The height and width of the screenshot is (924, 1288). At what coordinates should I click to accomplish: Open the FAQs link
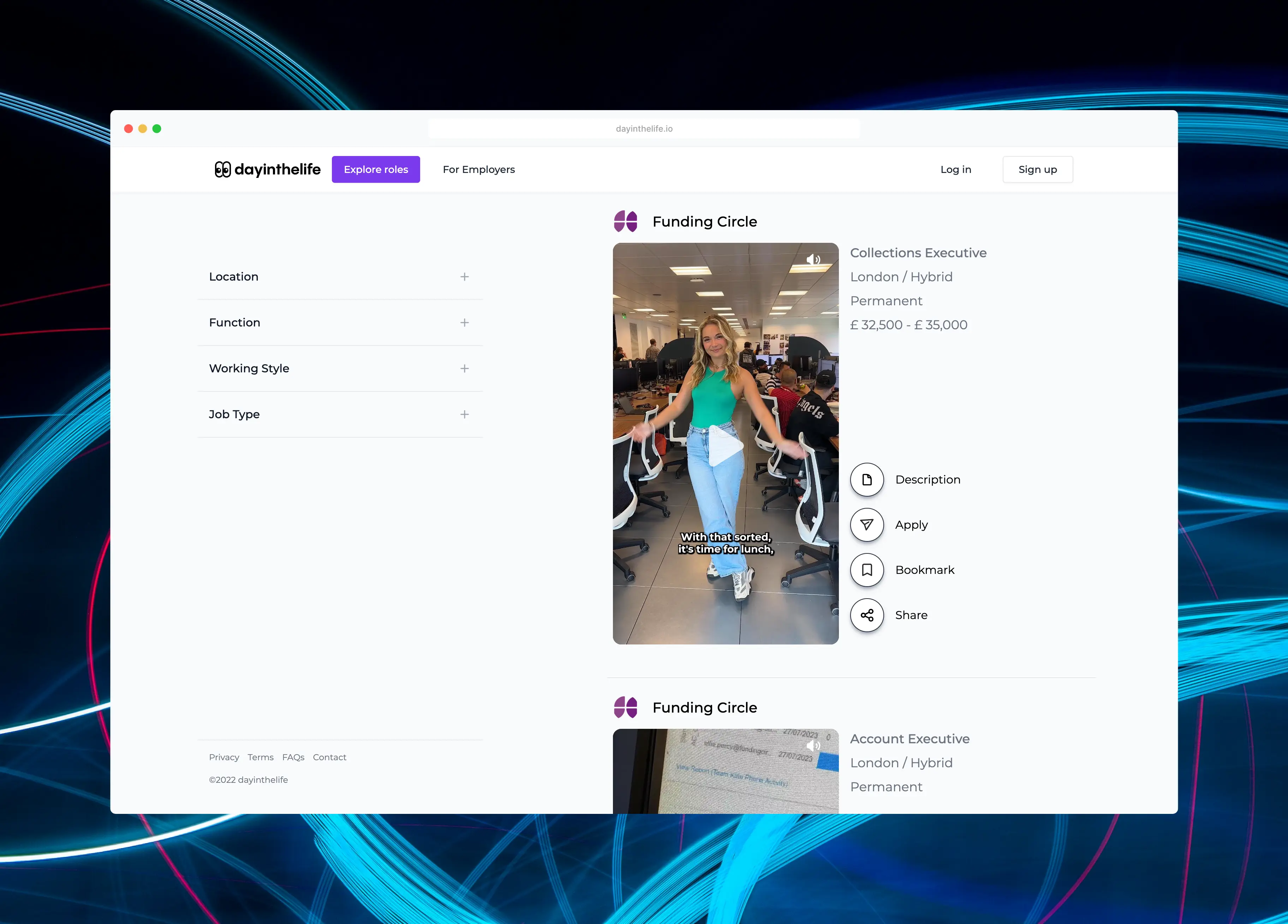coord(293,757)
